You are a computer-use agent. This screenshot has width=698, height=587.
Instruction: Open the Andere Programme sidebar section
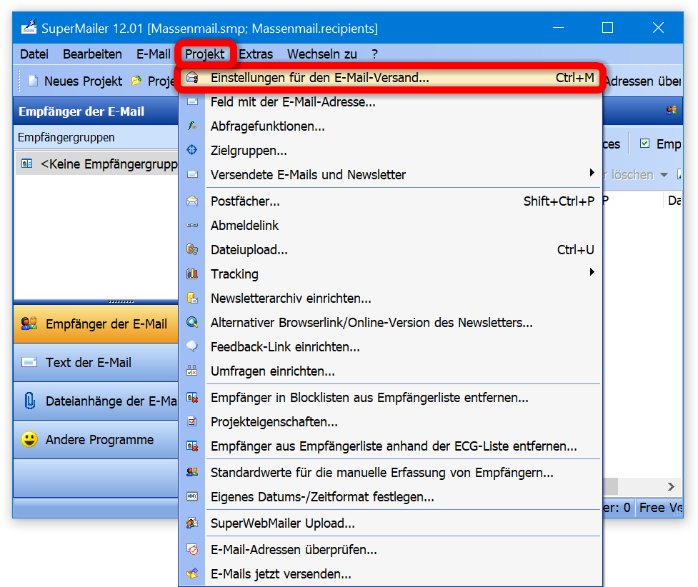pyautogui.click(x=96, y=439)
